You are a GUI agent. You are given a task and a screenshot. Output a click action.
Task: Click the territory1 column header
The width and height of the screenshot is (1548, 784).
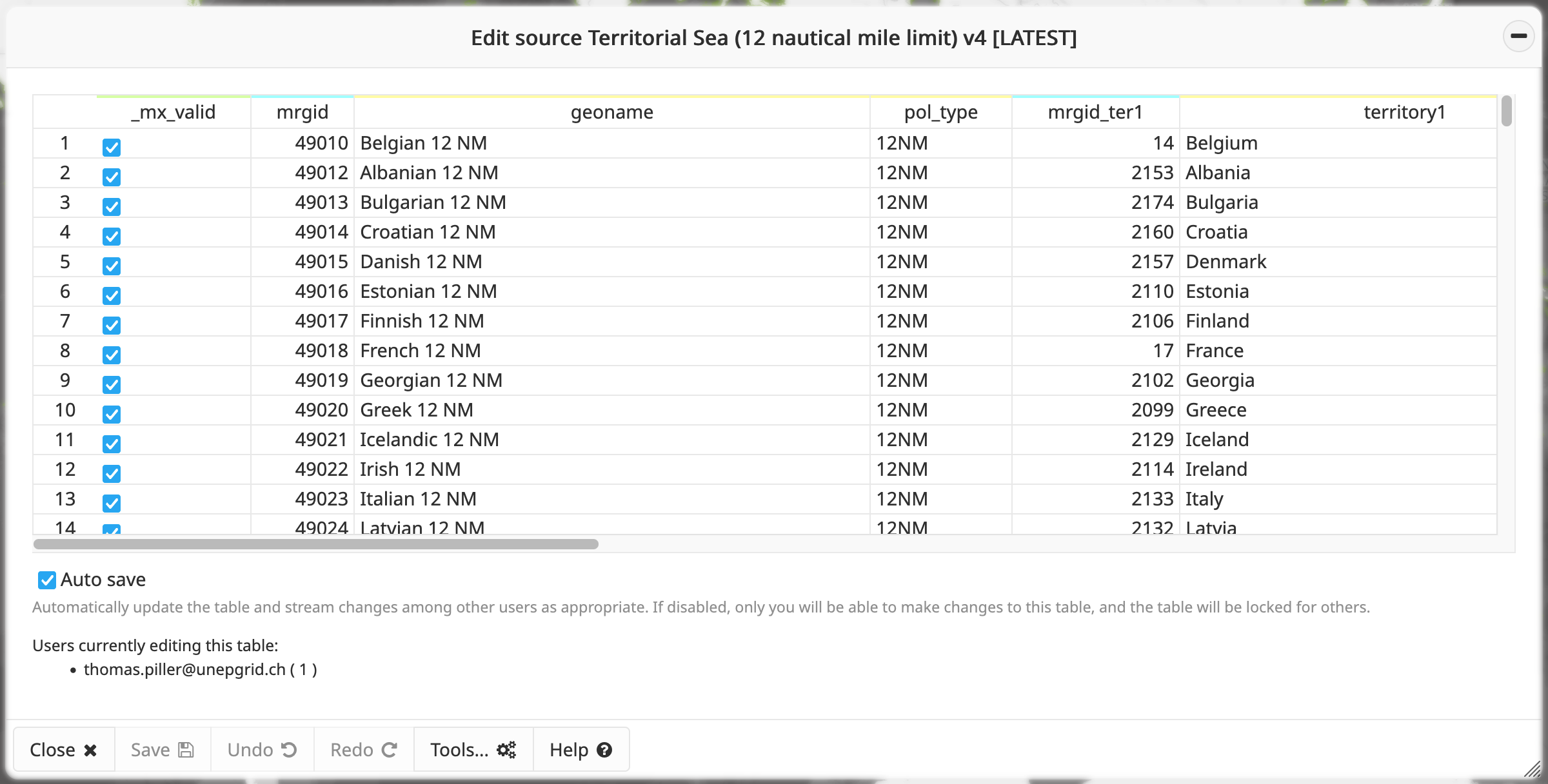1404,113
